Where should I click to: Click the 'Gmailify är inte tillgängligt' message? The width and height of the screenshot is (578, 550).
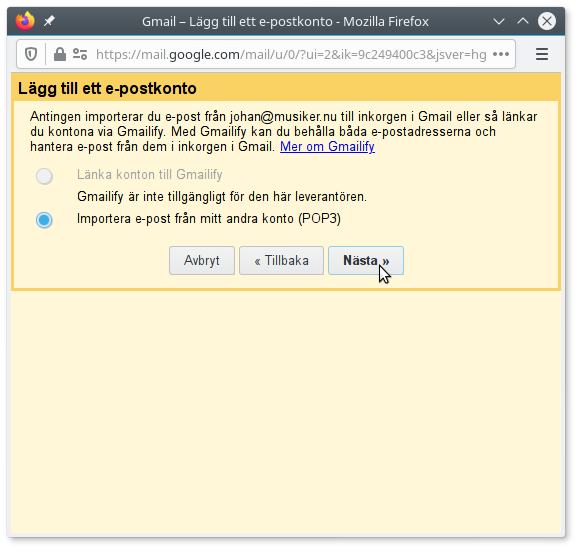[x=222, y=196]
